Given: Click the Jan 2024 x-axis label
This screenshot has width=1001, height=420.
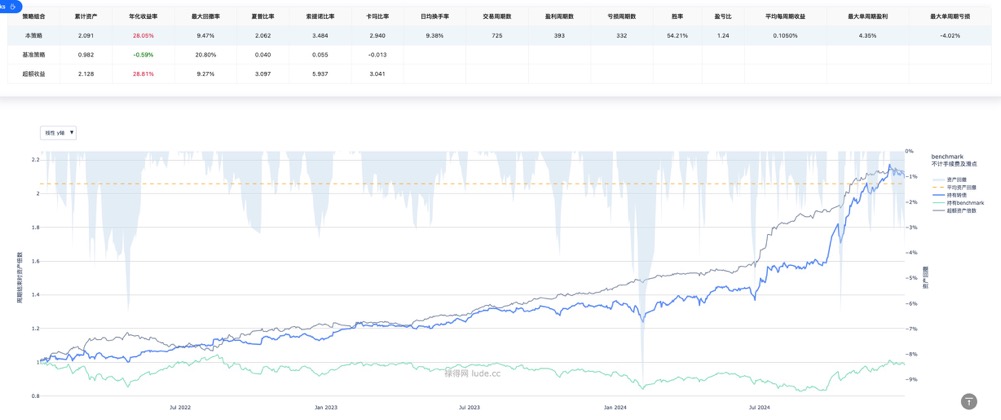Looking at the screenshot, I should [615, 408].
